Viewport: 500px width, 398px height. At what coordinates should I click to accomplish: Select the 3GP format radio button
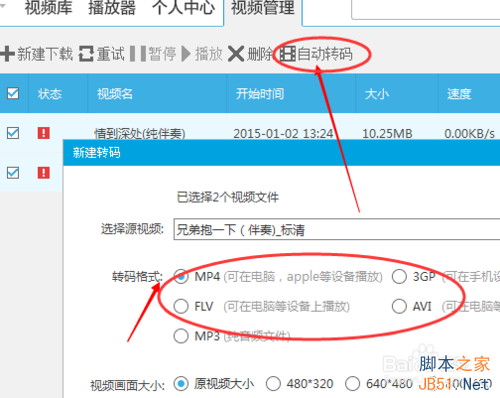(399, 277)
